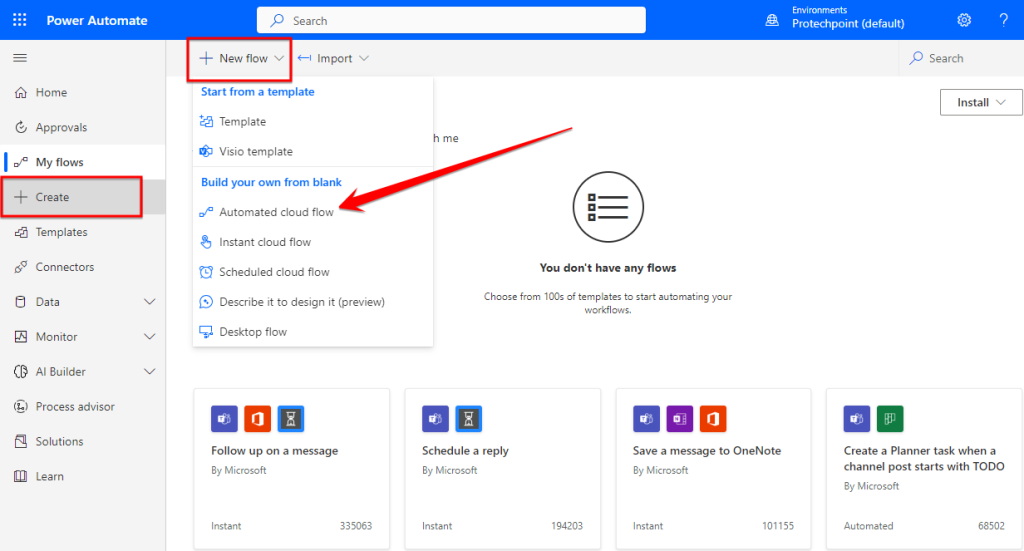The width and height of the screenshot is (1024, 551).
Task: Click the Start from a template heading
Action: pos(257,92)
